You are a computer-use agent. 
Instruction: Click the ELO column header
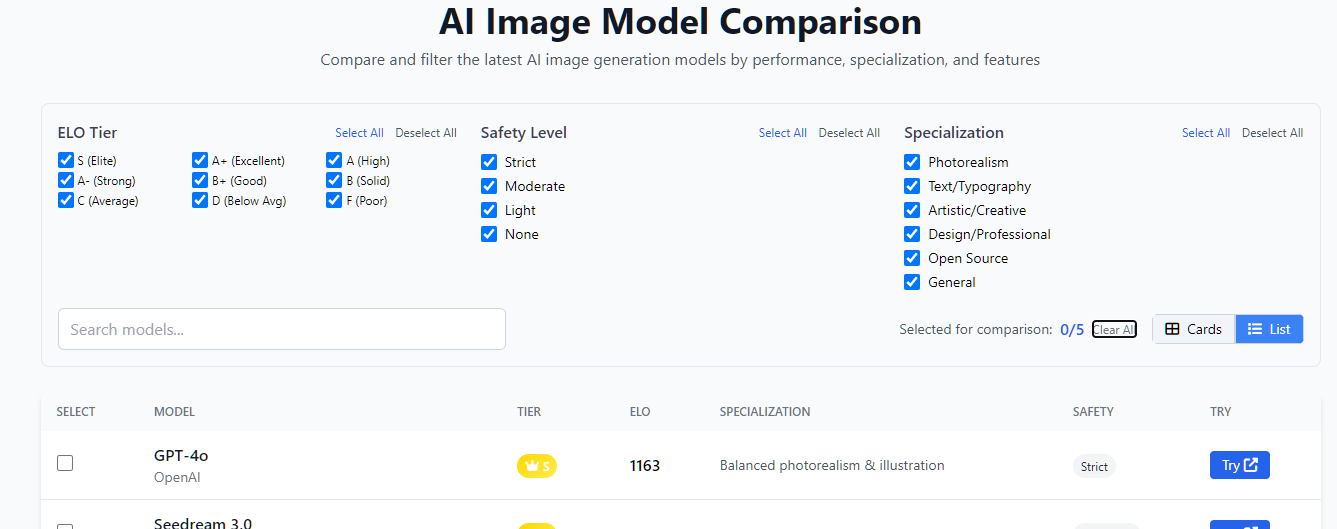pos(640,412)
